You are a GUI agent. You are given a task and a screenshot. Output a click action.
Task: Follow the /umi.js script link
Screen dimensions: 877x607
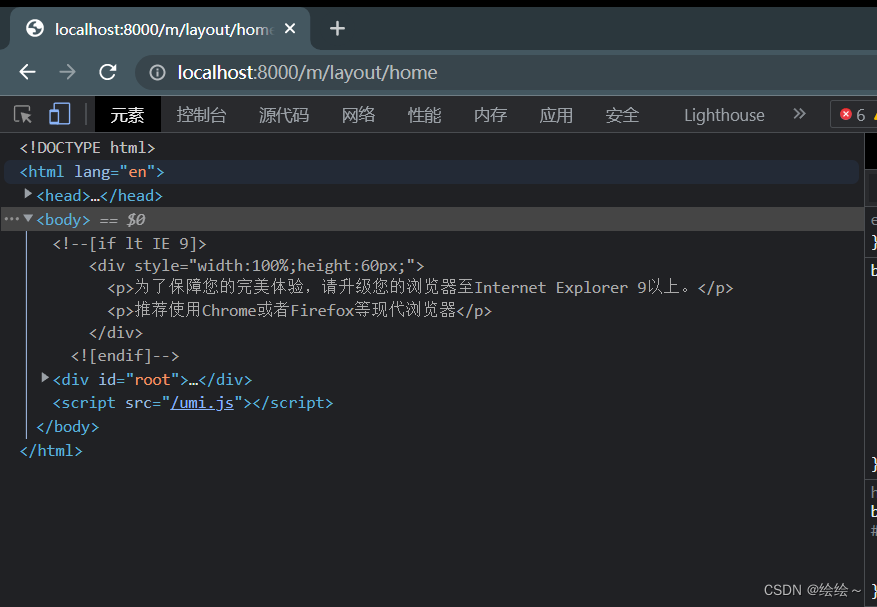coord(202,403)
